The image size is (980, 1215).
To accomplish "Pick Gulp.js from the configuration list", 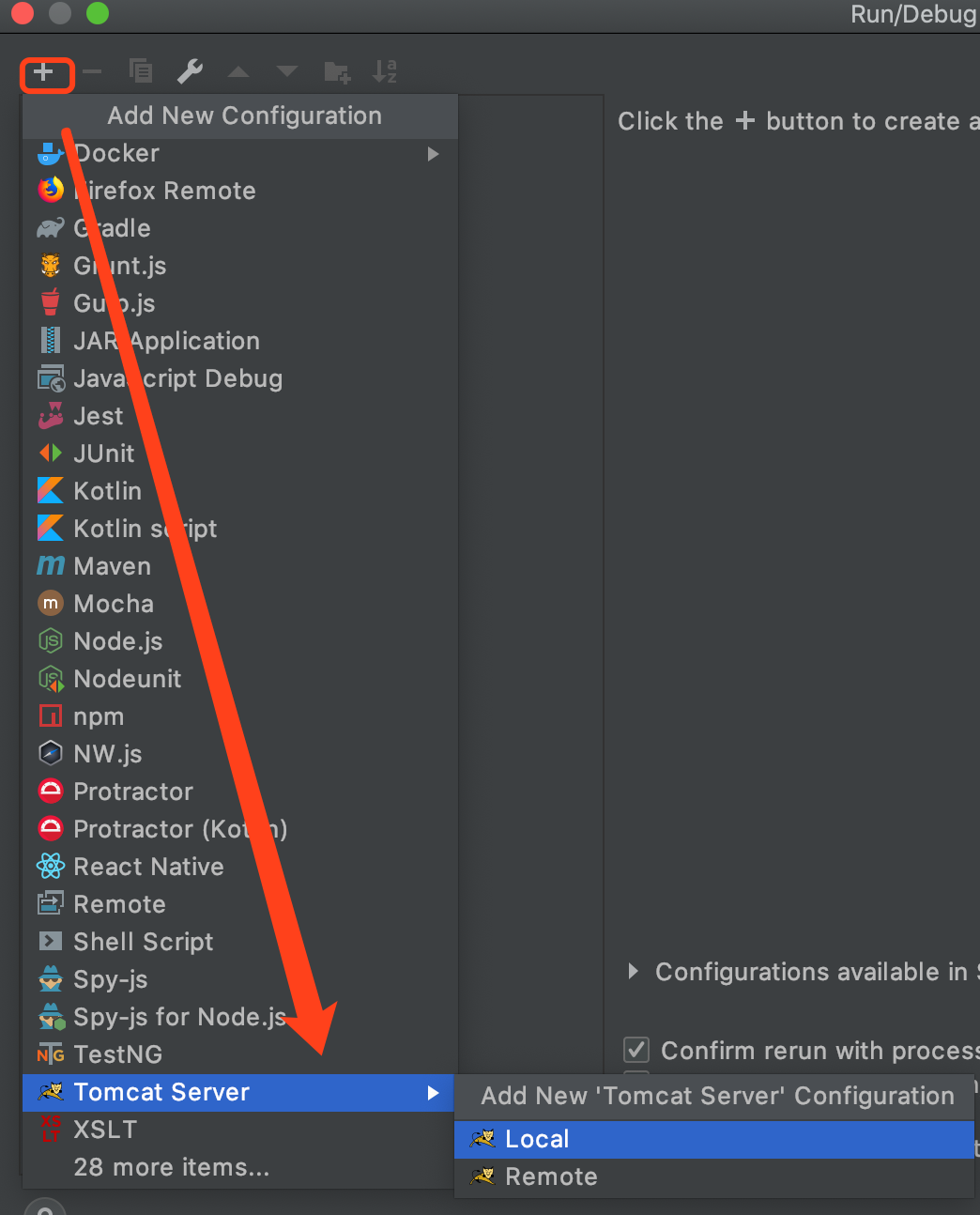I will point(240,303).
